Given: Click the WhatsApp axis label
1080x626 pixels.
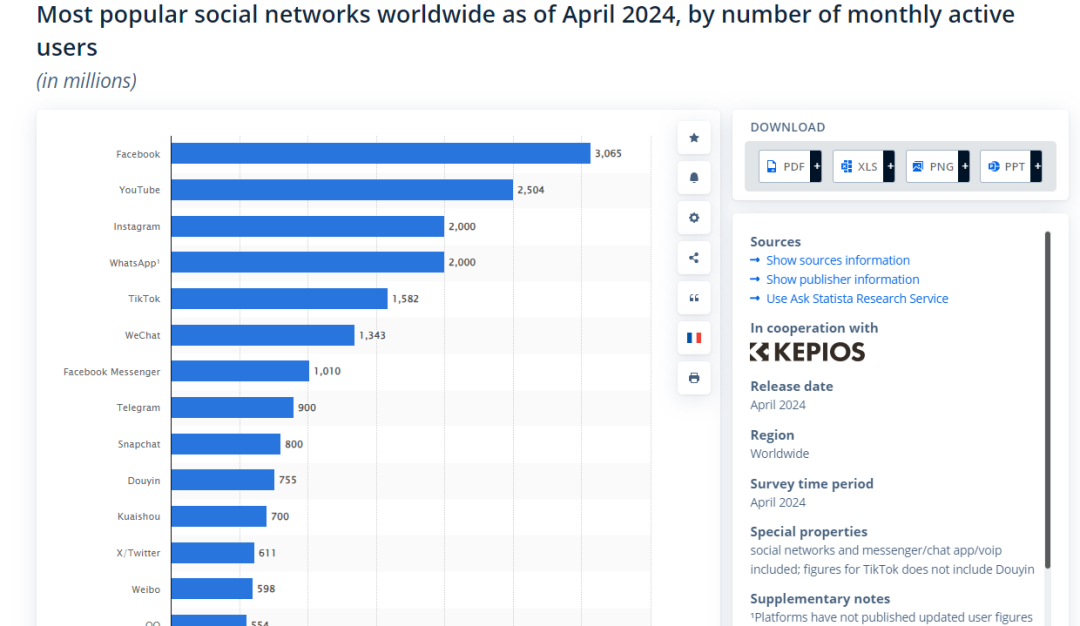Looking at the screenshot, I should [x=134, y=263].
